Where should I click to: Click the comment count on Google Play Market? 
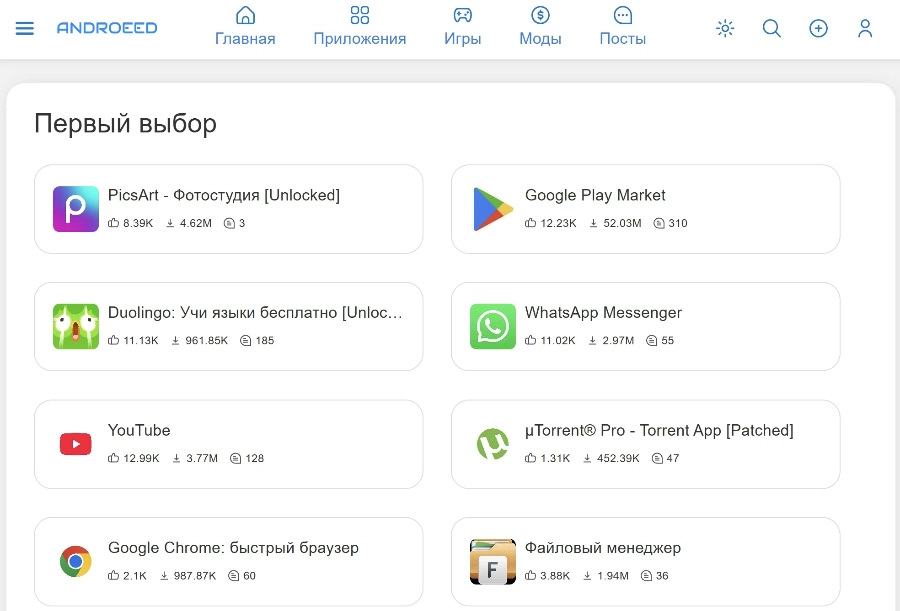tap(672, 224)
